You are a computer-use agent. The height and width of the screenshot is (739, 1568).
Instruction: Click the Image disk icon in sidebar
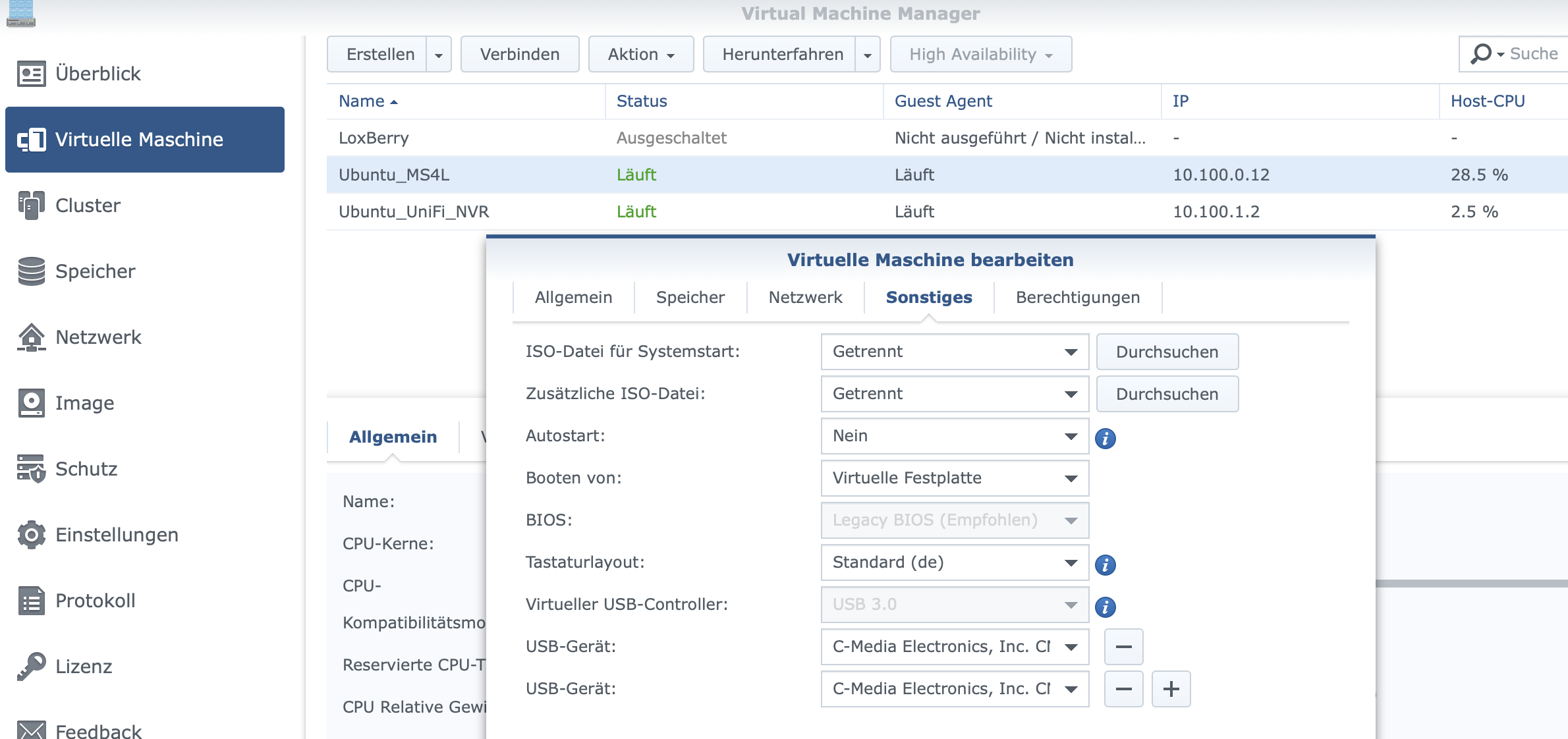click(31, 403)
